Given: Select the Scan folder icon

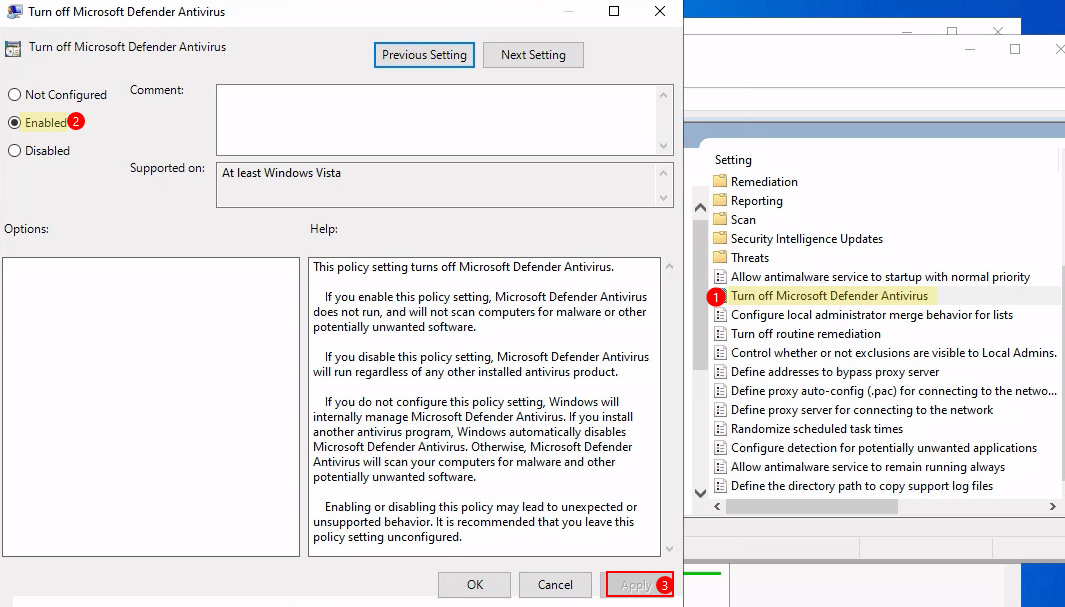Looking at the screenshot, I should [x=720, y=219].
